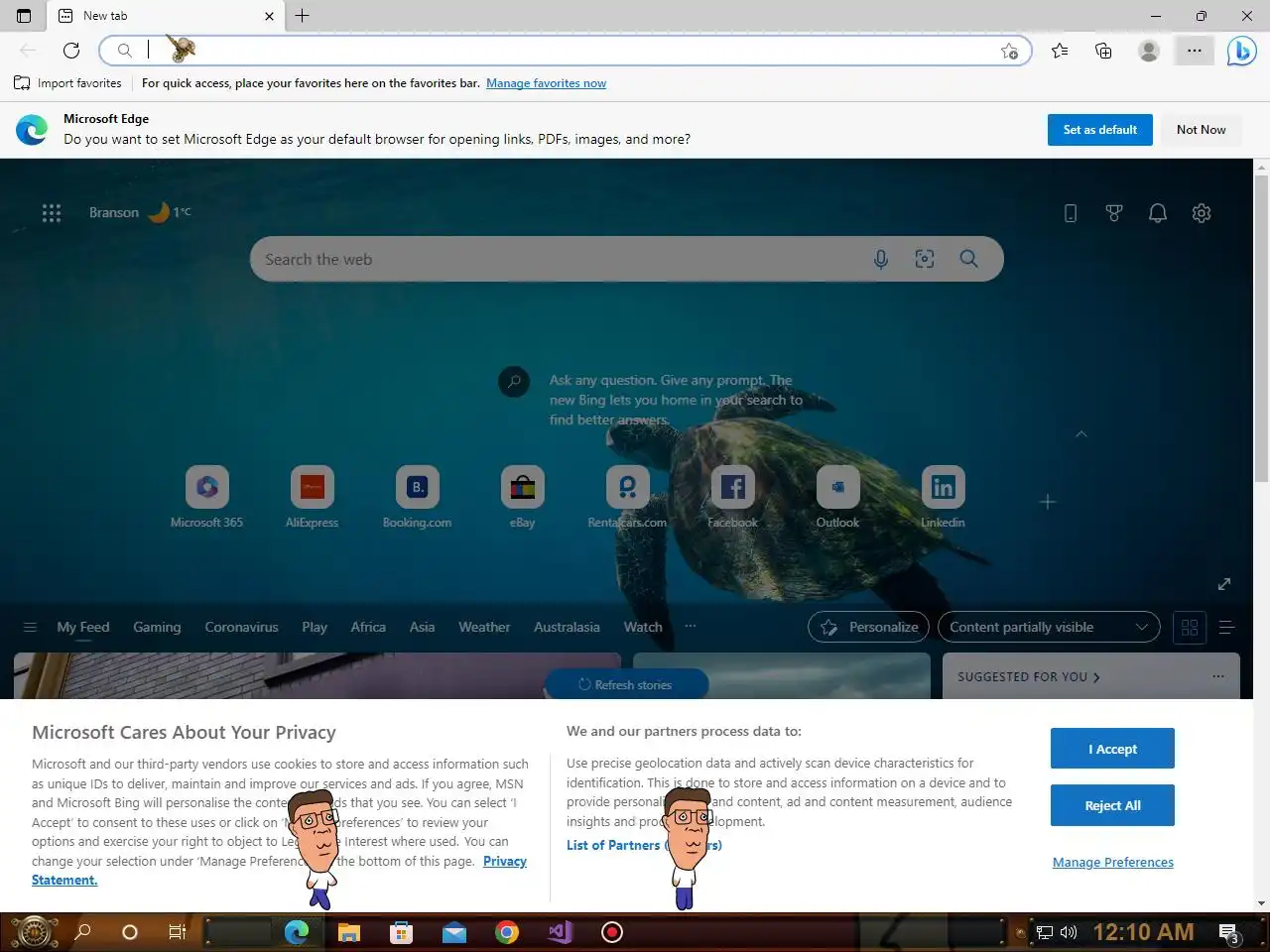Click the web search magnifier icon
This screenshot has height=952, width=1270.
coord(969,259)
